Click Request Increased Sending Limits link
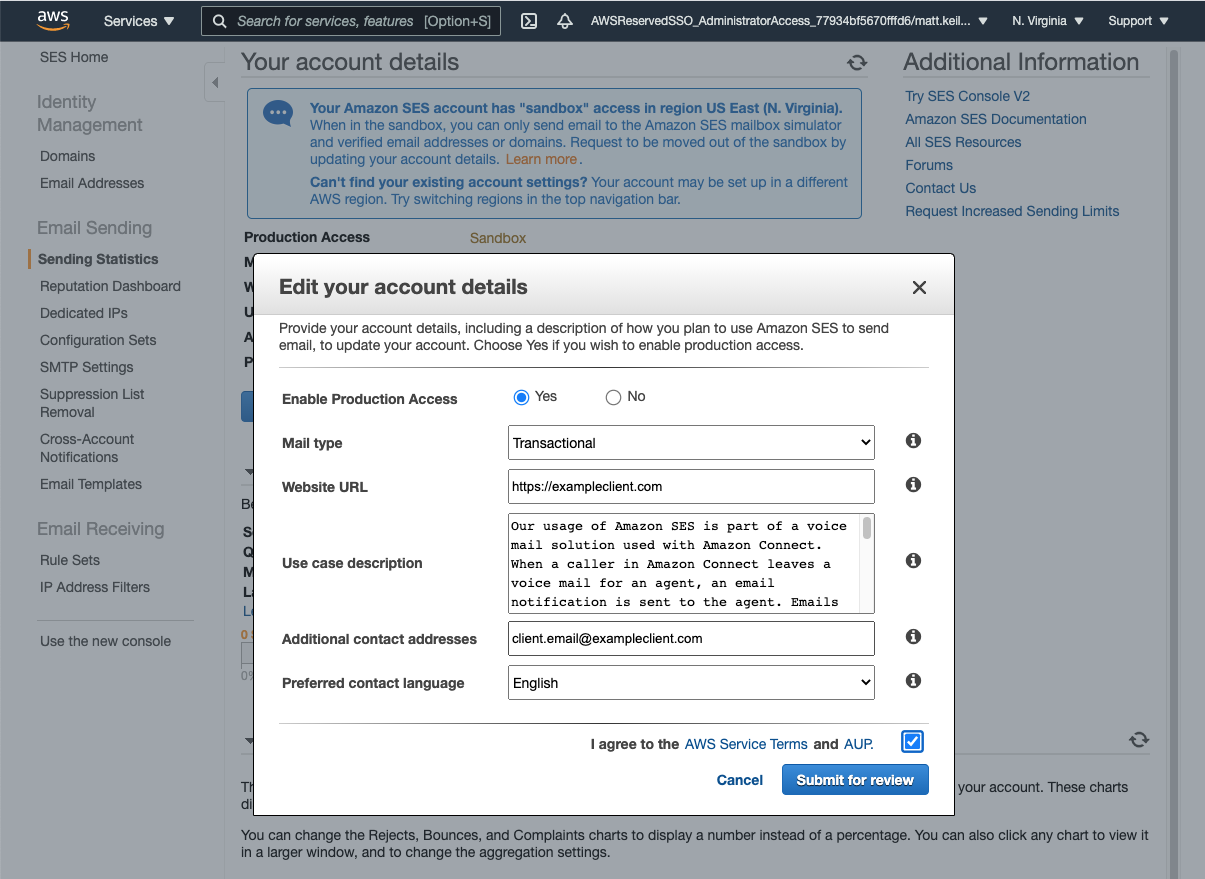The width and height of the screenshot is (1205, 879). pos(1012,211)
